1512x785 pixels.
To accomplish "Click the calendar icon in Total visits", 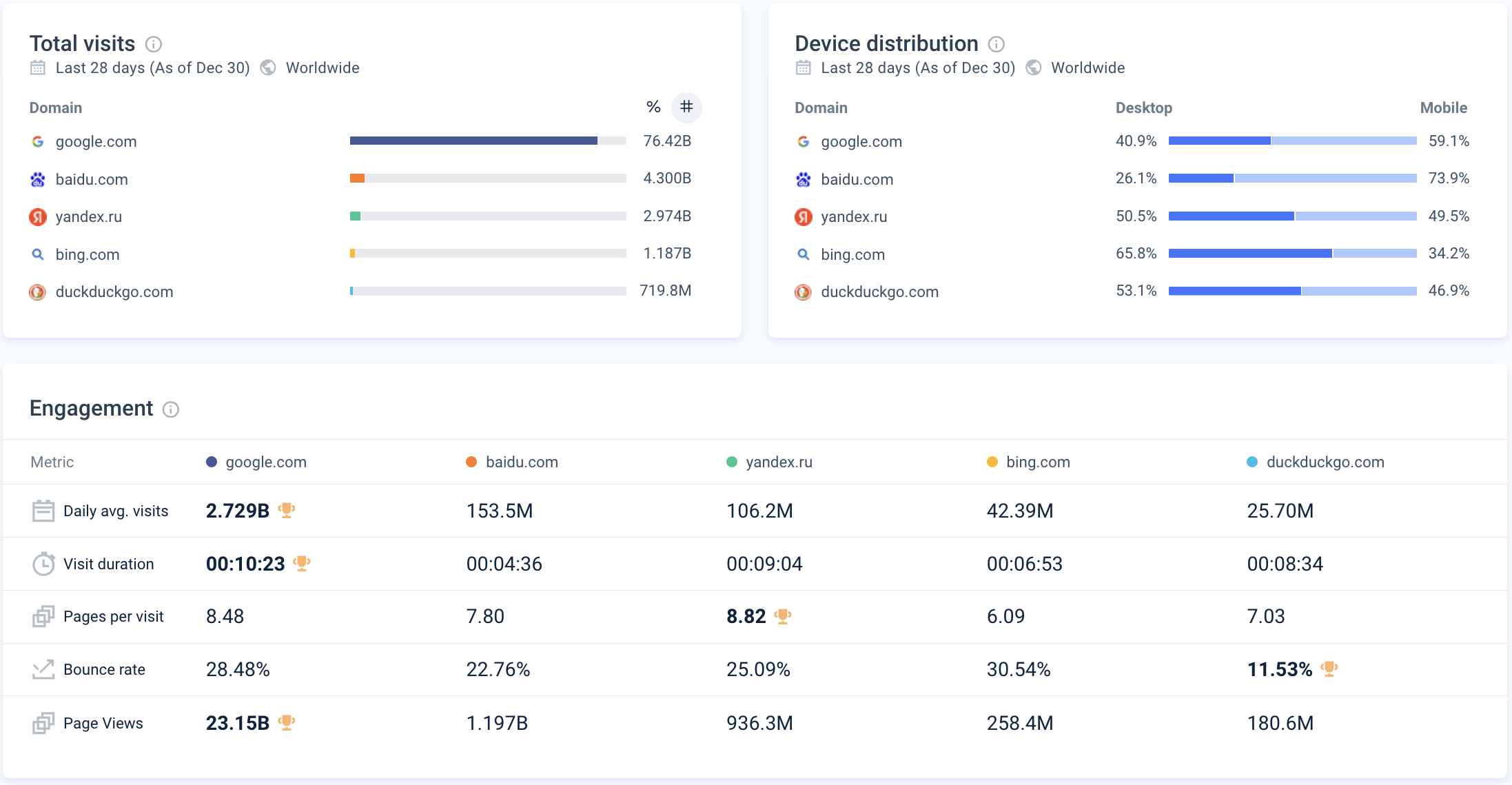I will pos(38,68).
